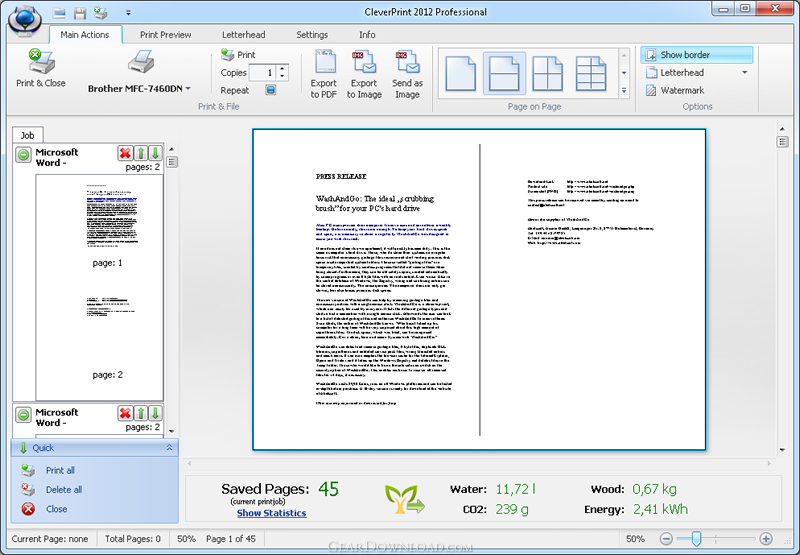Collapse the Quick panel chevron

[x=169, y=447]
